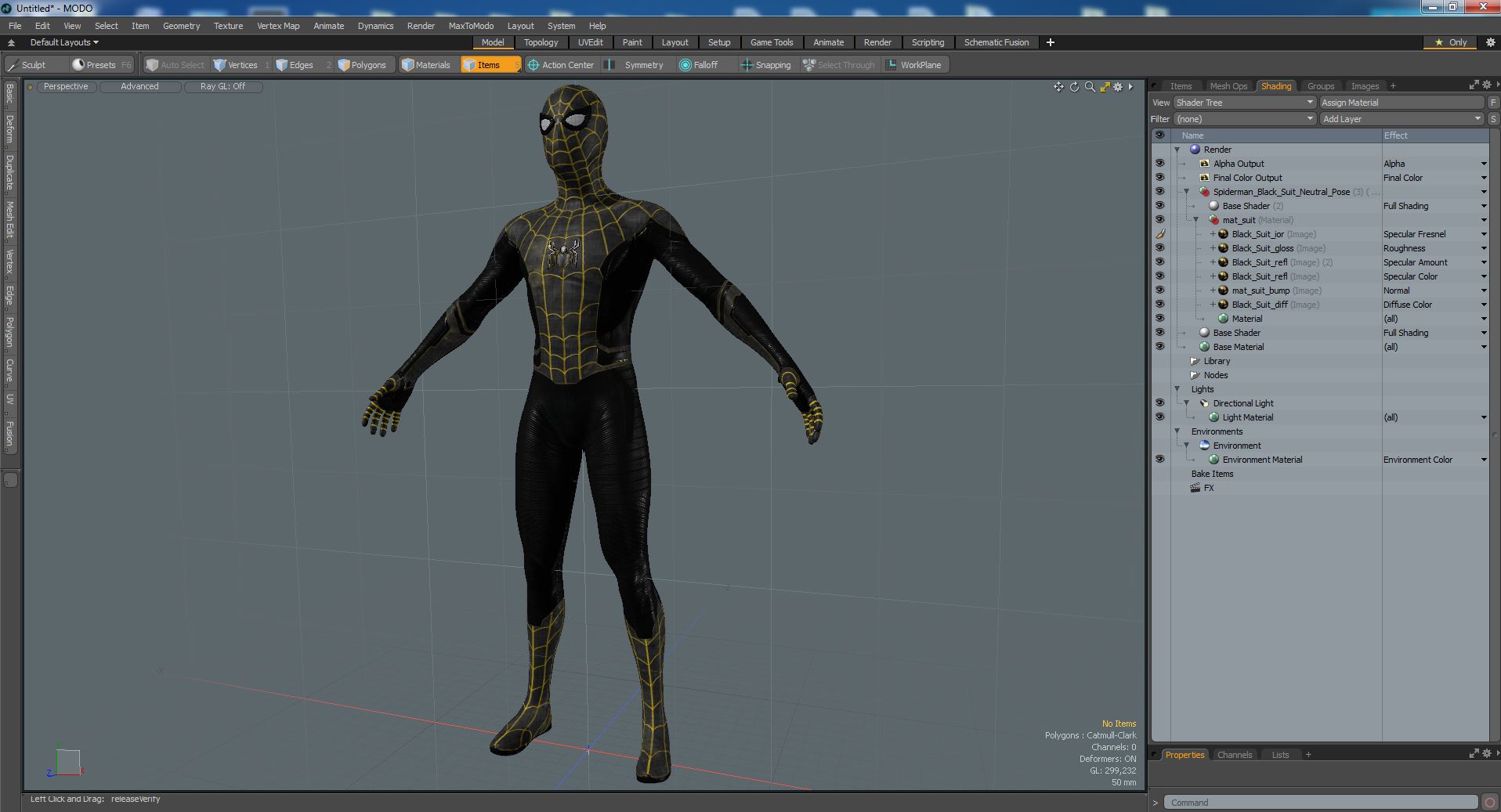Open Shading panel settings gear
This screenshot has height=812, width=1501.
coord(1486,85)
